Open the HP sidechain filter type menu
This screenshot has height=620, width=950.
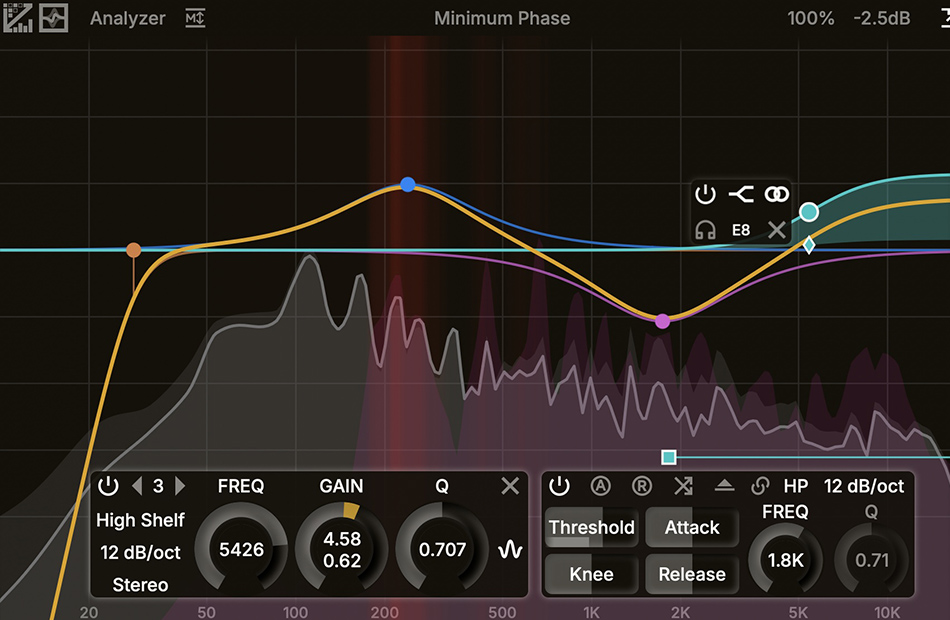click(796, 485)
